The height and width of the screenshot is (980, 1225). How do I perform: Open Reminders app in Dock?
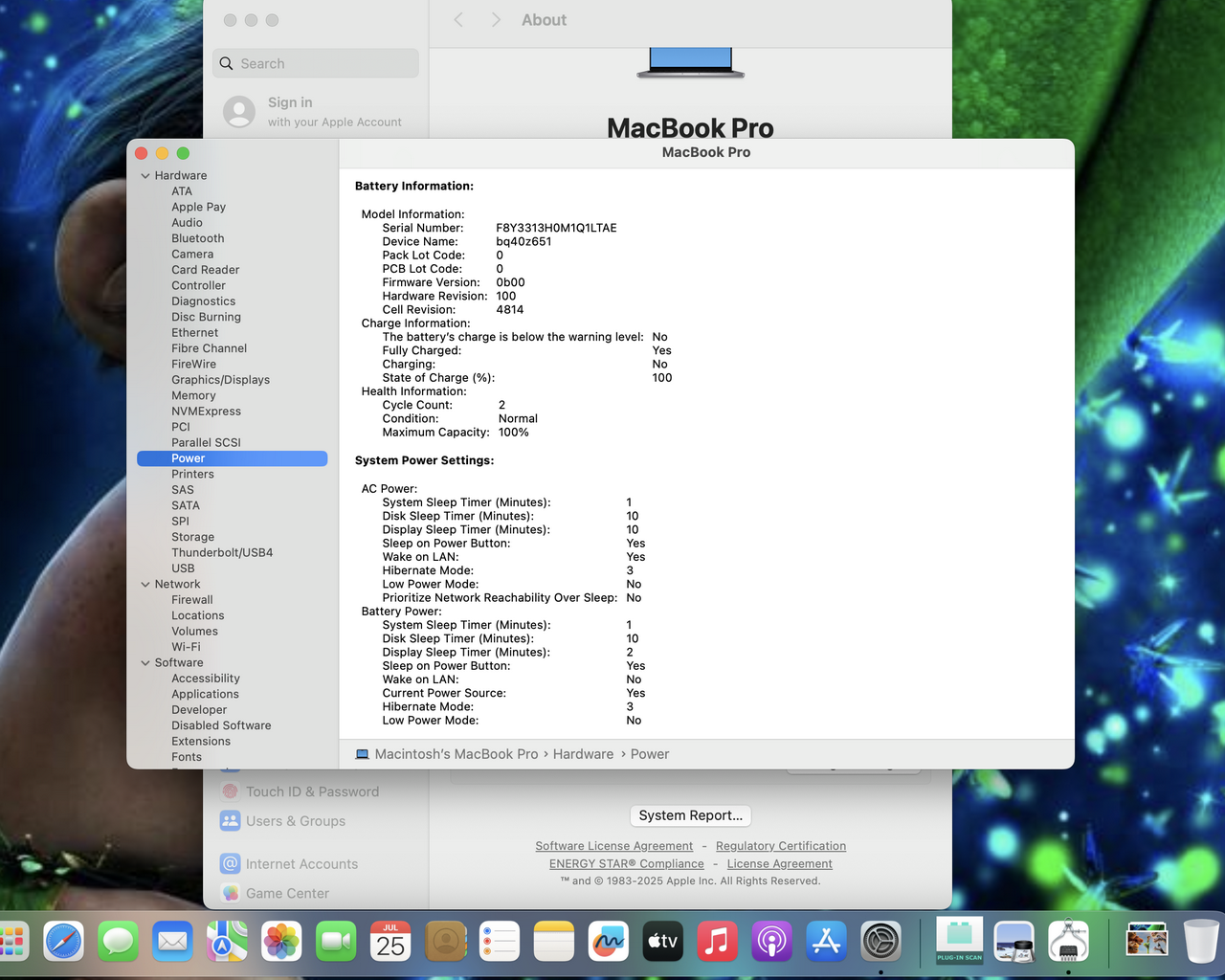500,942
